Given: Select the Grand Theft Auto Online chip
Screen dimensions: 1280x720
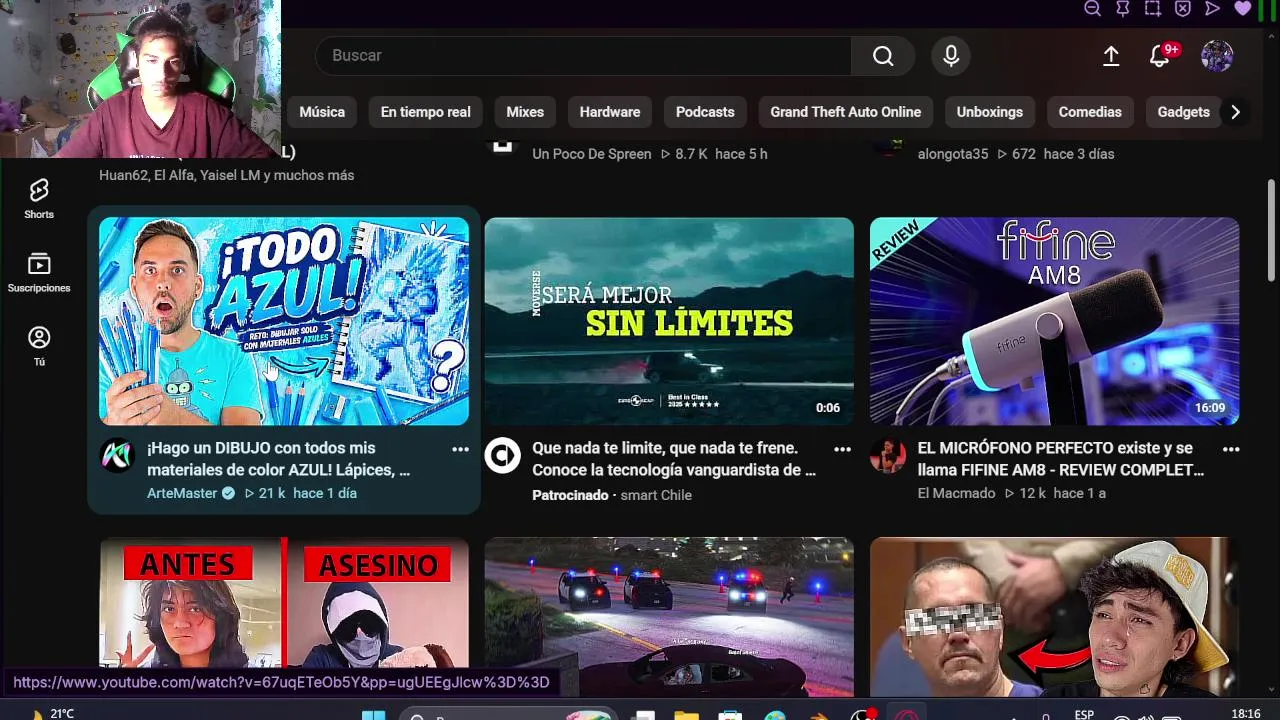Looking at the screenshot, I should [x=845, y=112].
